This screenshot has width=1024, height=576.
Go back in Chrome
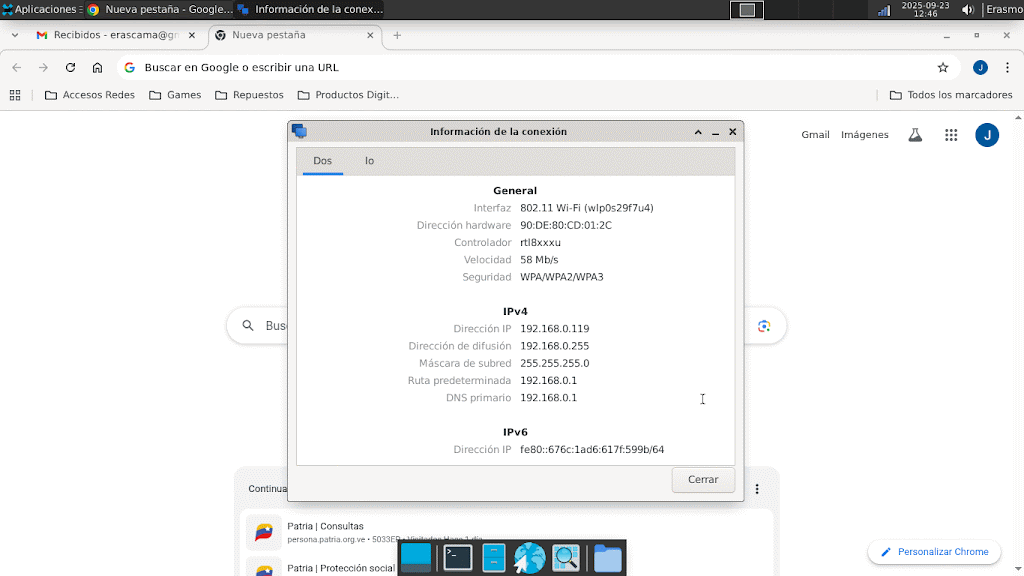click(17, 67)
